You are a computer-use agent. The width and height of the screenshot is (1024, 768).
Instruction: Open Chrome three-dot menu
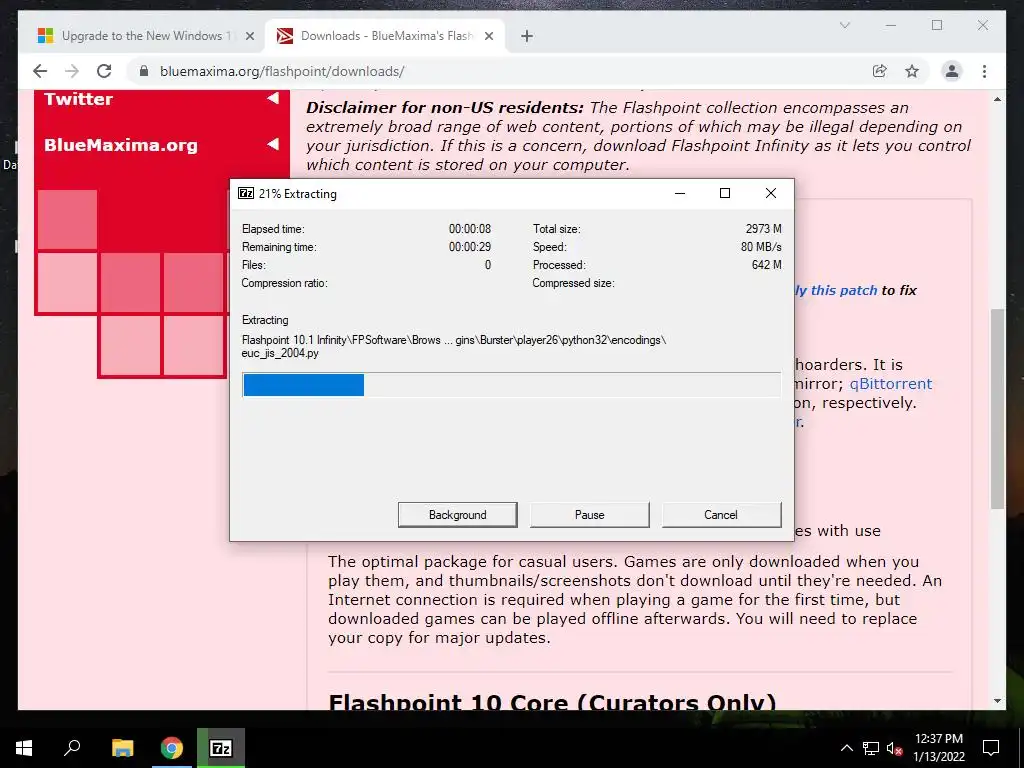click(984, 71)
